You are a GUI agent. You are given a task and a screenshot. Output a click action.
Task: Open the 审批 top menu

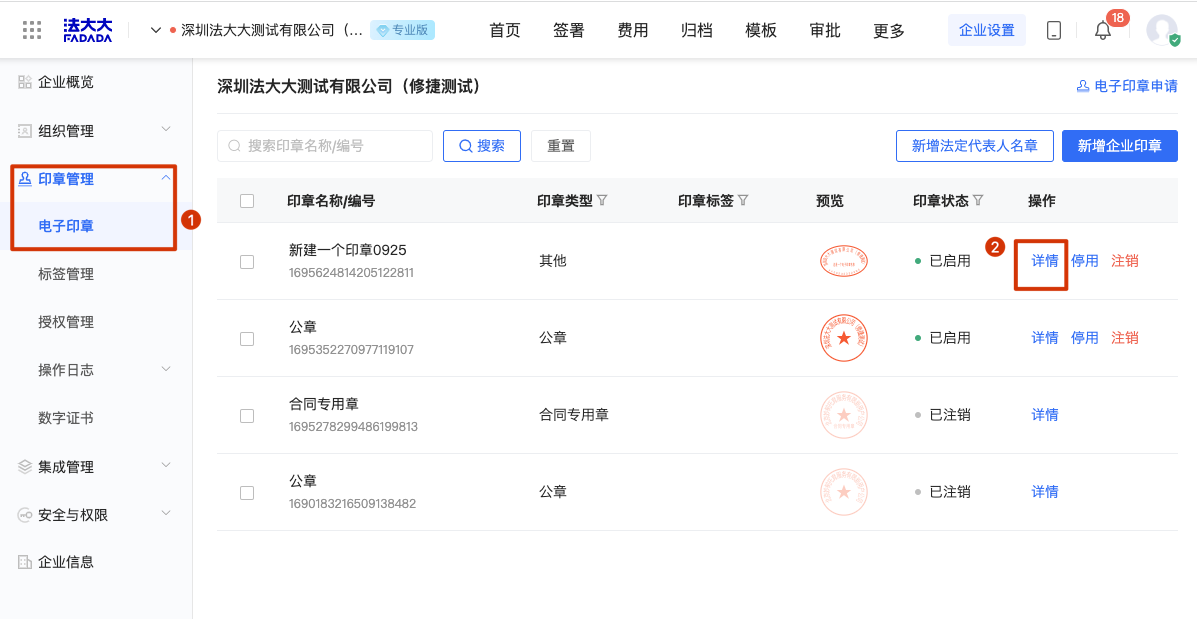click(825, 31)
